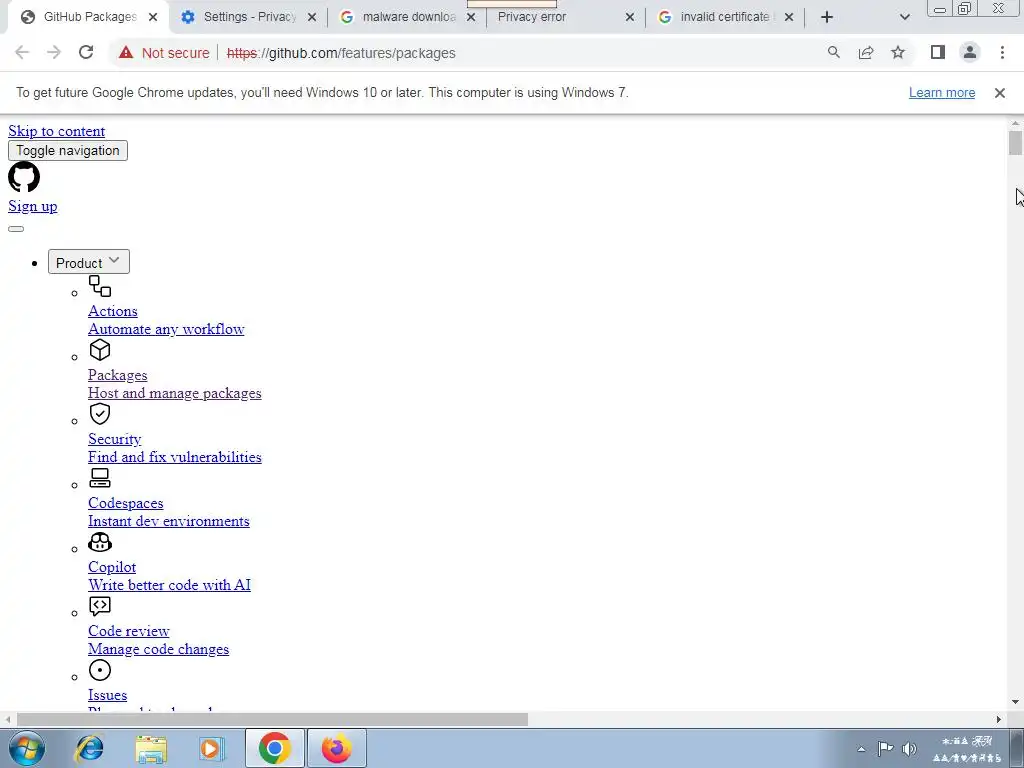Open Chrome side panel icon

coord(938,52)
